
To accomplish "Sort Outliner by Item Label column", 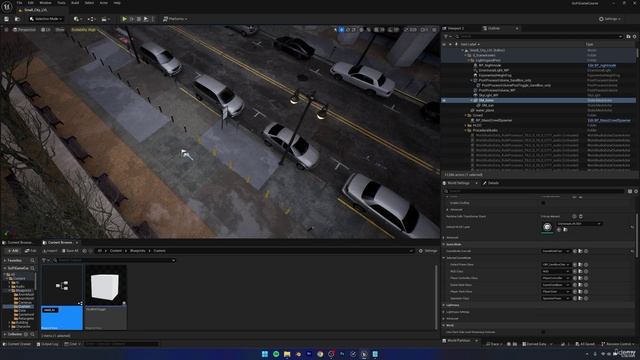I will tap(469, 44).
